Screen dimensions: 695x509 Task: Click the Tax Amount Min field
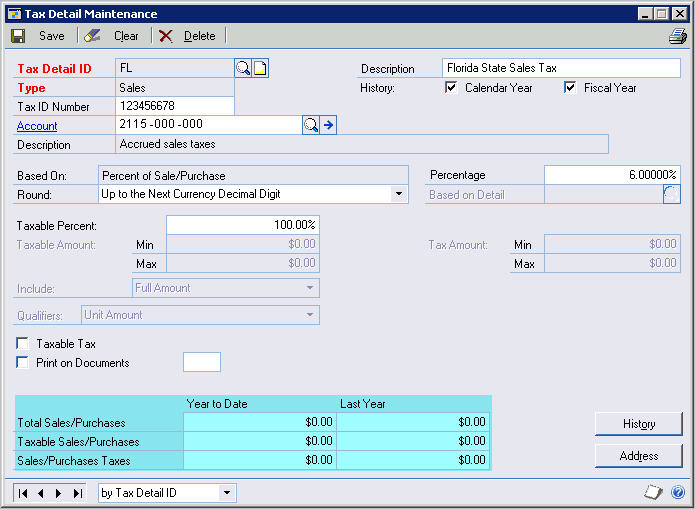tap(612, 244)
